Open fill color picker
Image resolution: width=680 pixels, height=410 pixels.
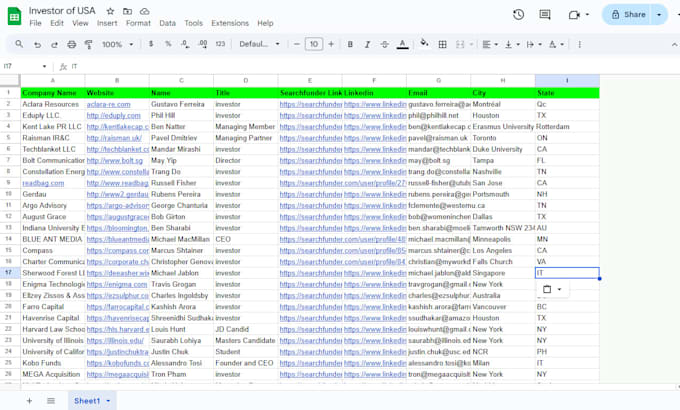[425, 43]
